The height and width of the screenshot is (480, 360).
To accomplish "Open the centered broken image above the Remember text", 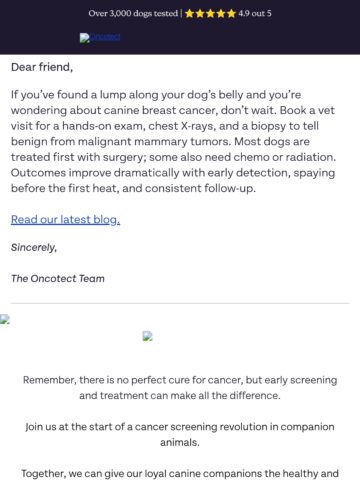I will (x=148, y=336).
